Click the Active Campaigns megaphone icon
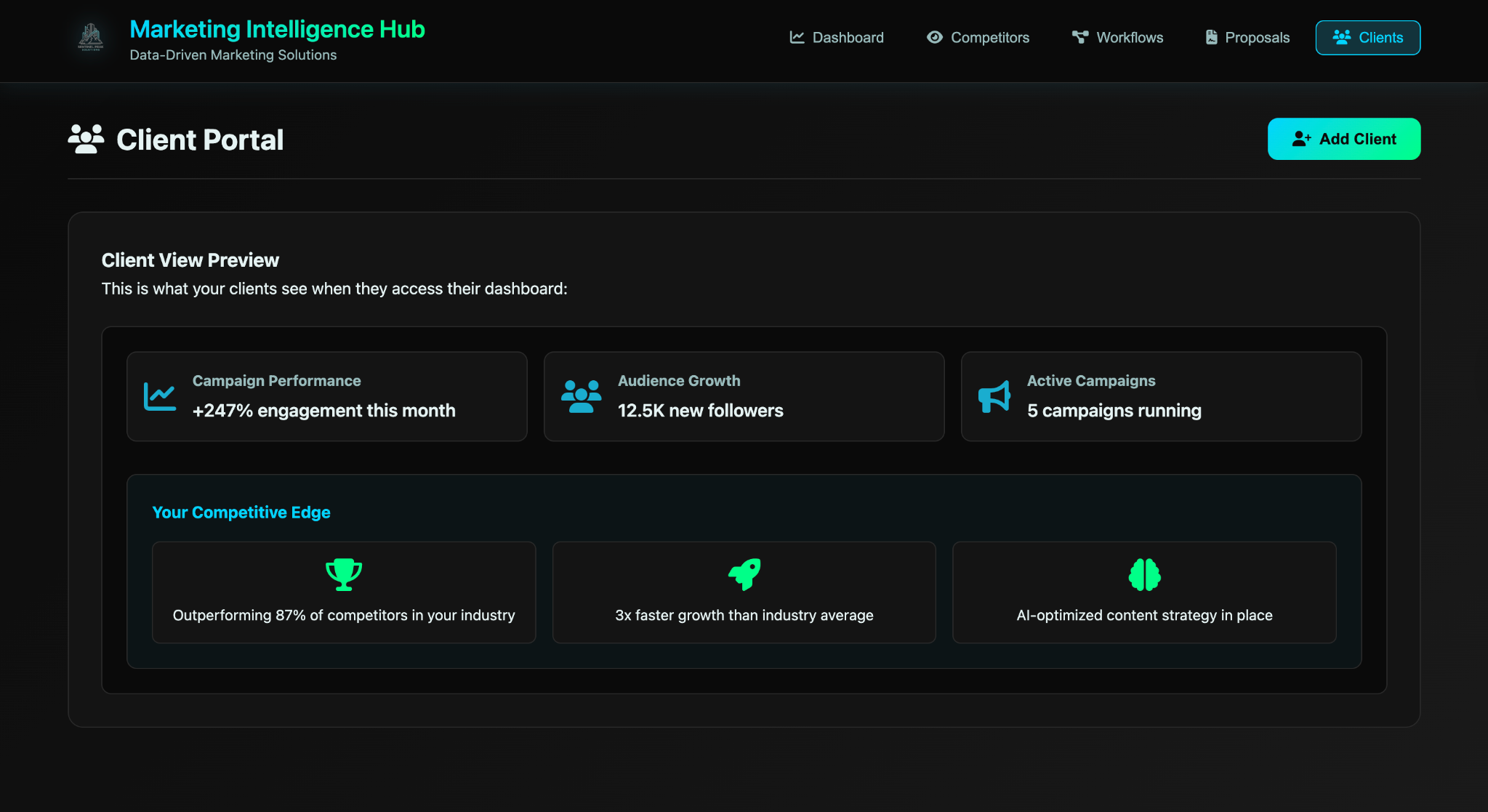Viewport: 1488px width, 812px height. click(994, 396)
